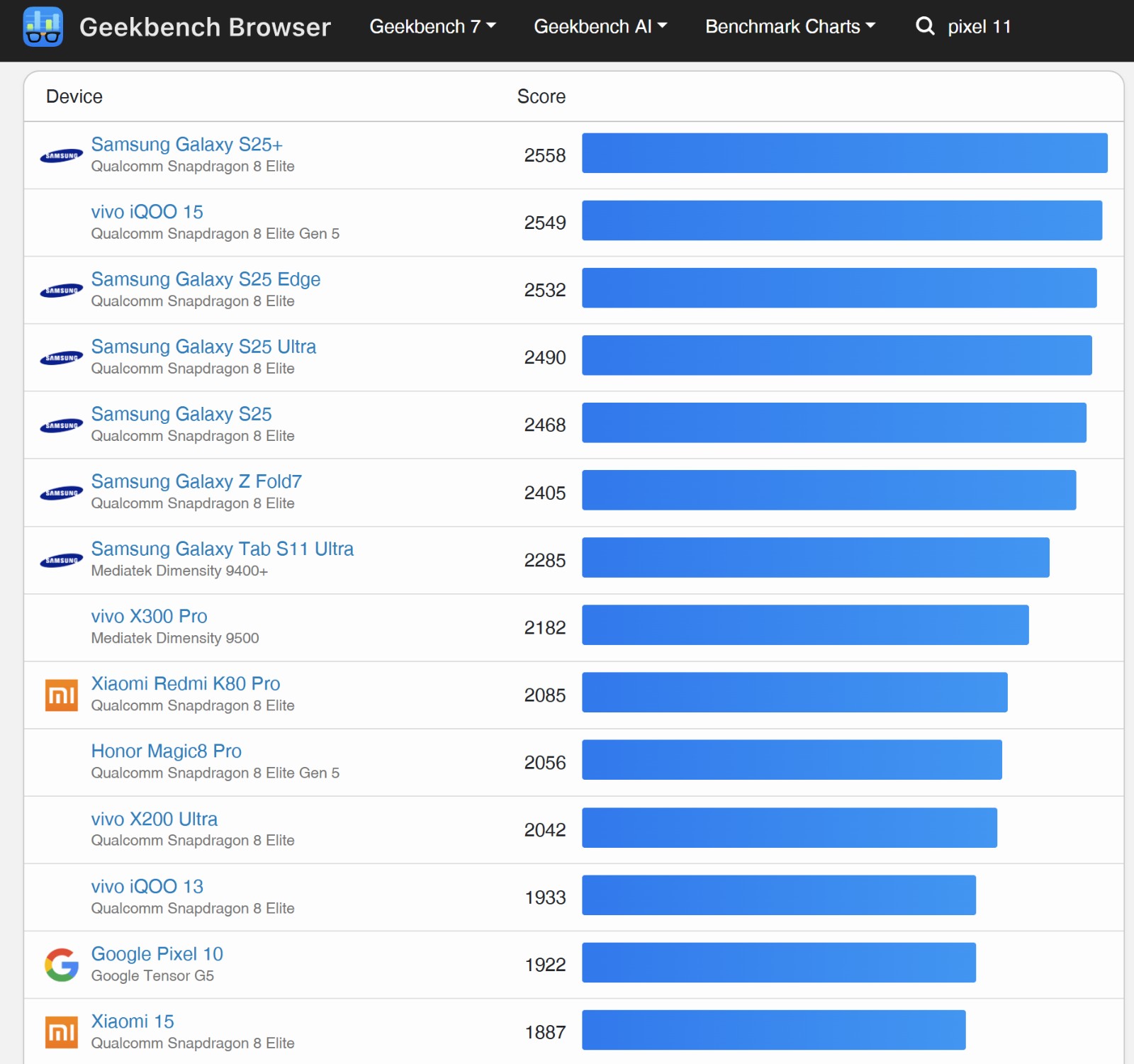Click score value 1933
The width and height of the screenshot is (1134, 1064).
[x=545, y=897]
